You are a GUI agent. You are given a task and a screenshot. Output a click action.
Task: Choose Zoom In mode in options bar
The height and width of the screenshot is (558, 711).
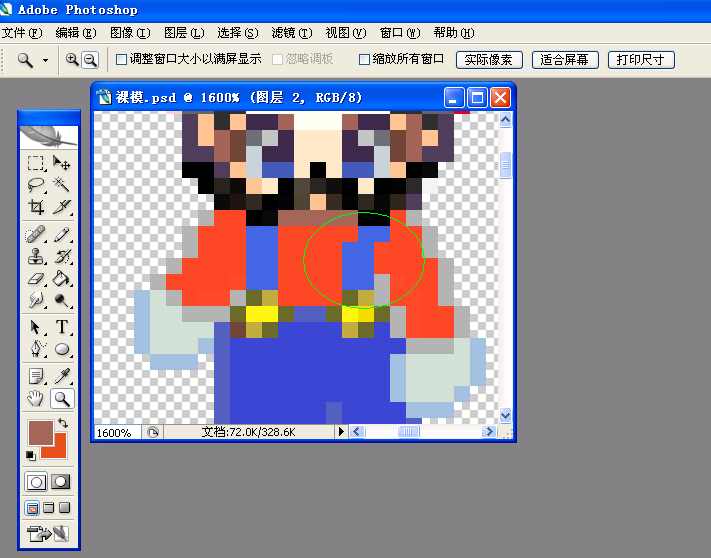point(72,59)
